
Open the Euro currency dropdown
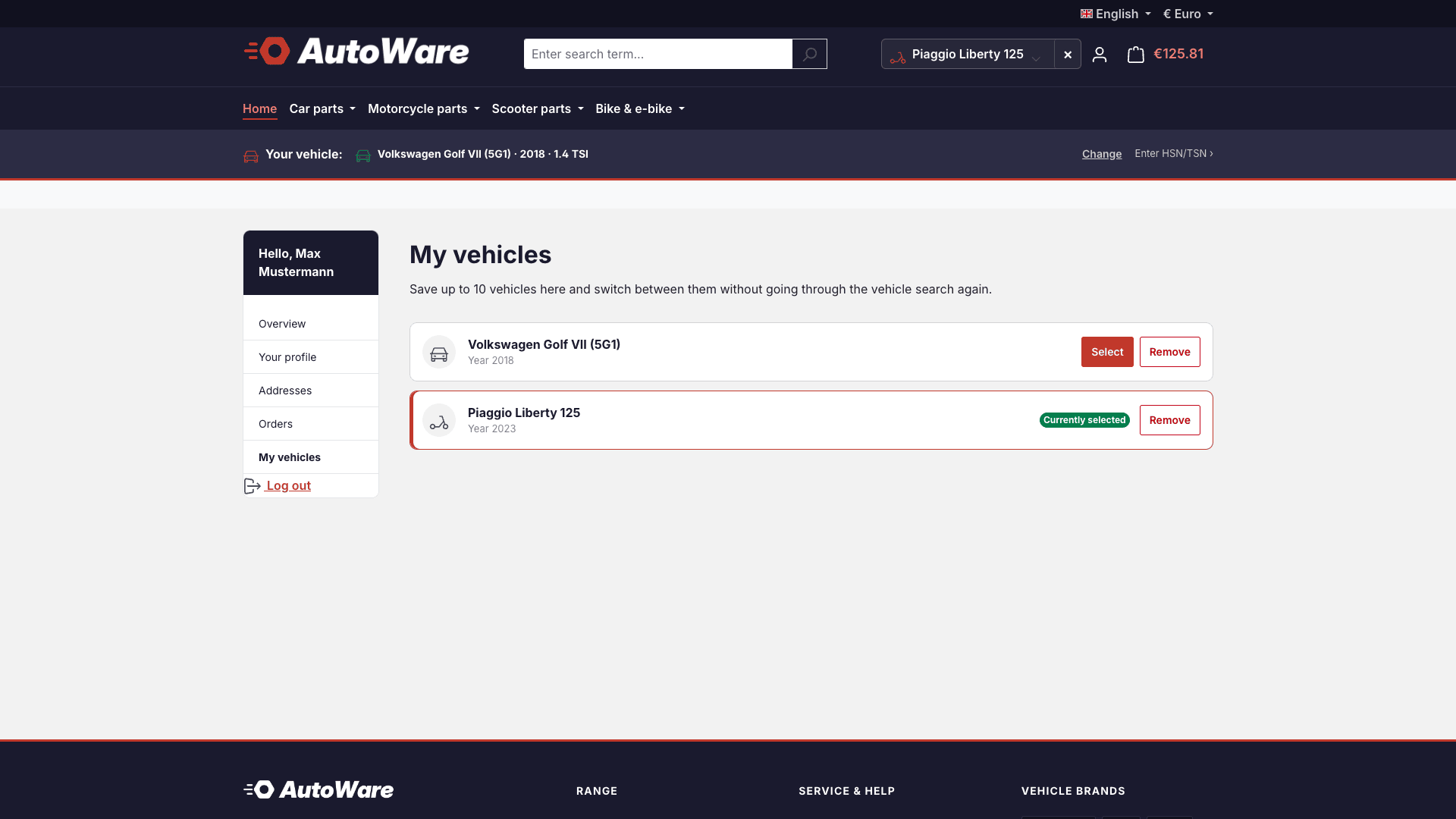pos(1188,14)
